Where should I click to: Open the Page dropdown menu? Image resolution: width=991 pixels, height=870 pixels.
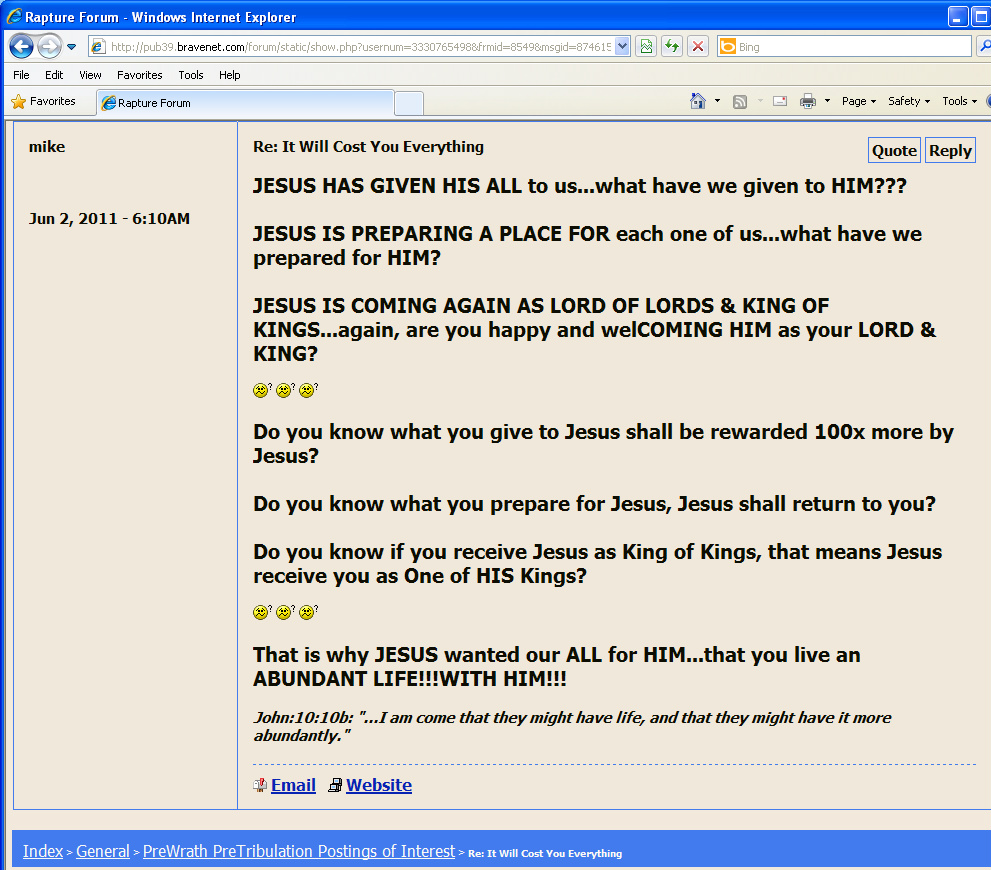858,101
